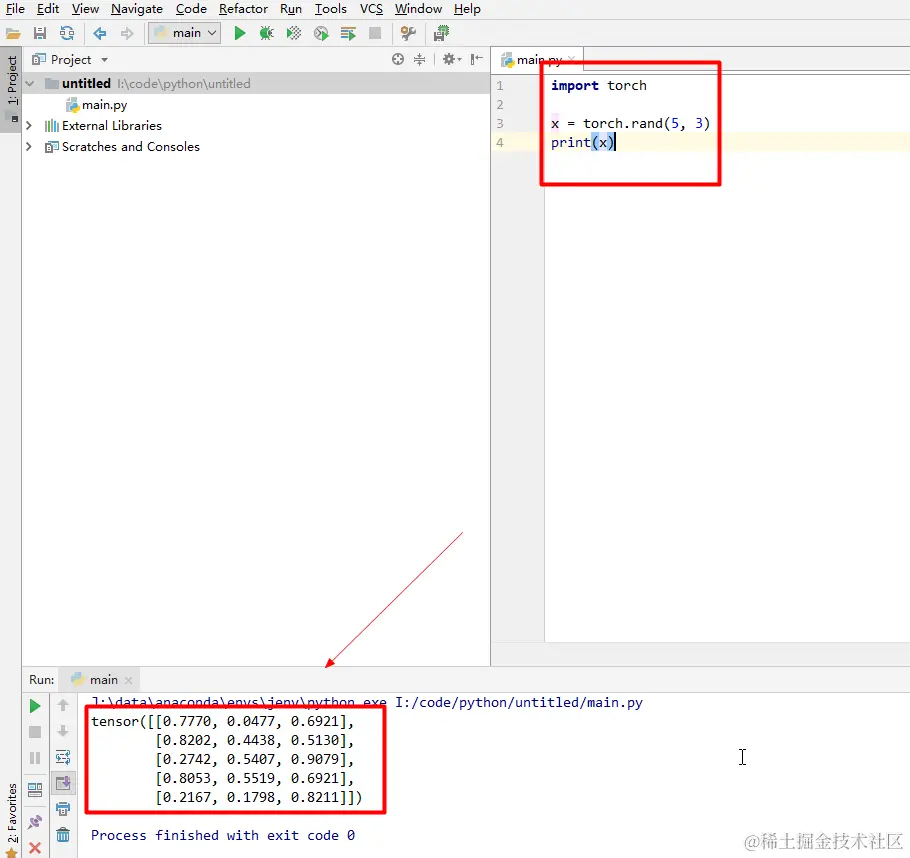
Task: Collapse all in the Project panel
Action: click(420, 59)
